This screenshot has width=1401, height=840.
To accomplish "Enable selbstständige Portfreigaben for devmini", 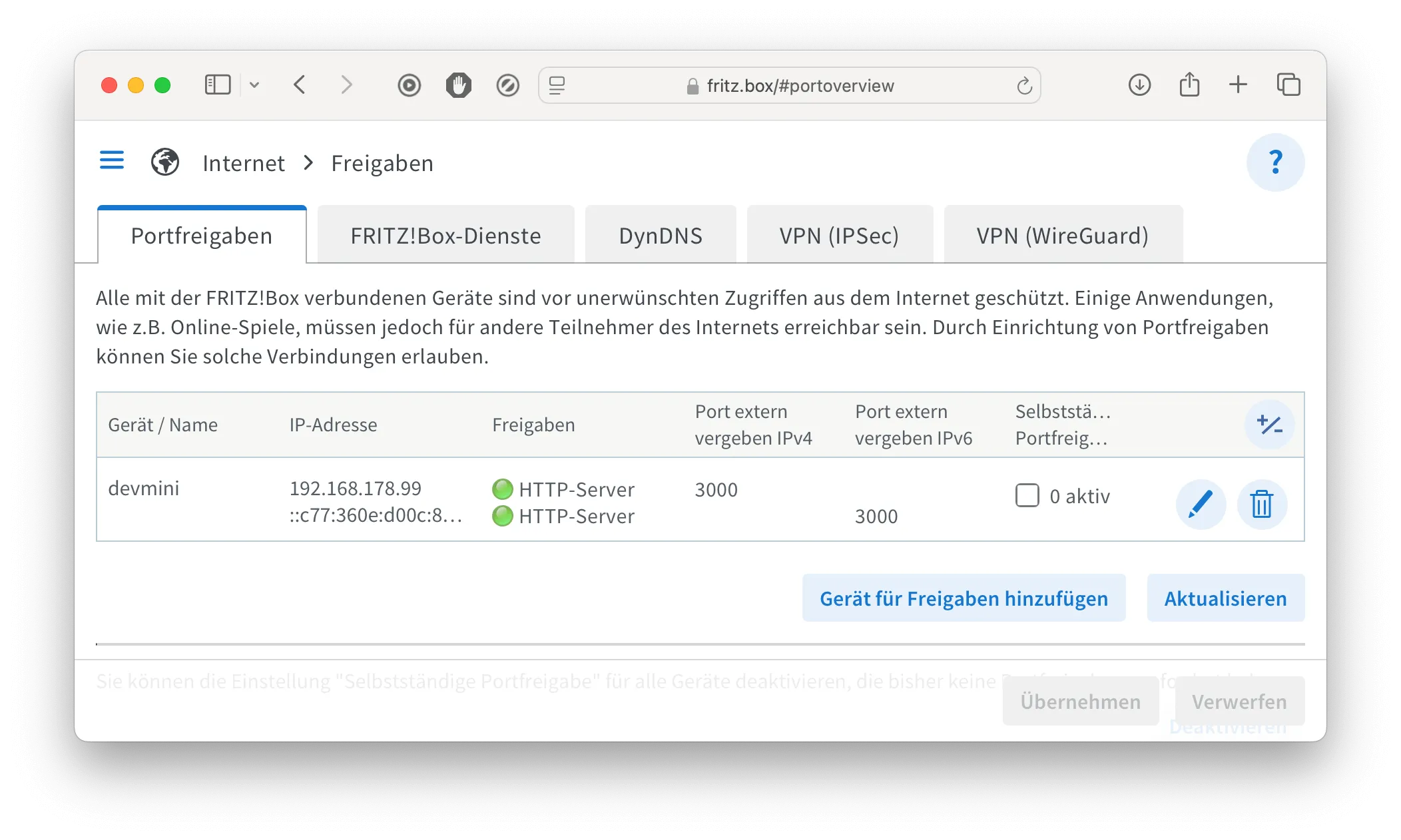I will (1027, 495).
